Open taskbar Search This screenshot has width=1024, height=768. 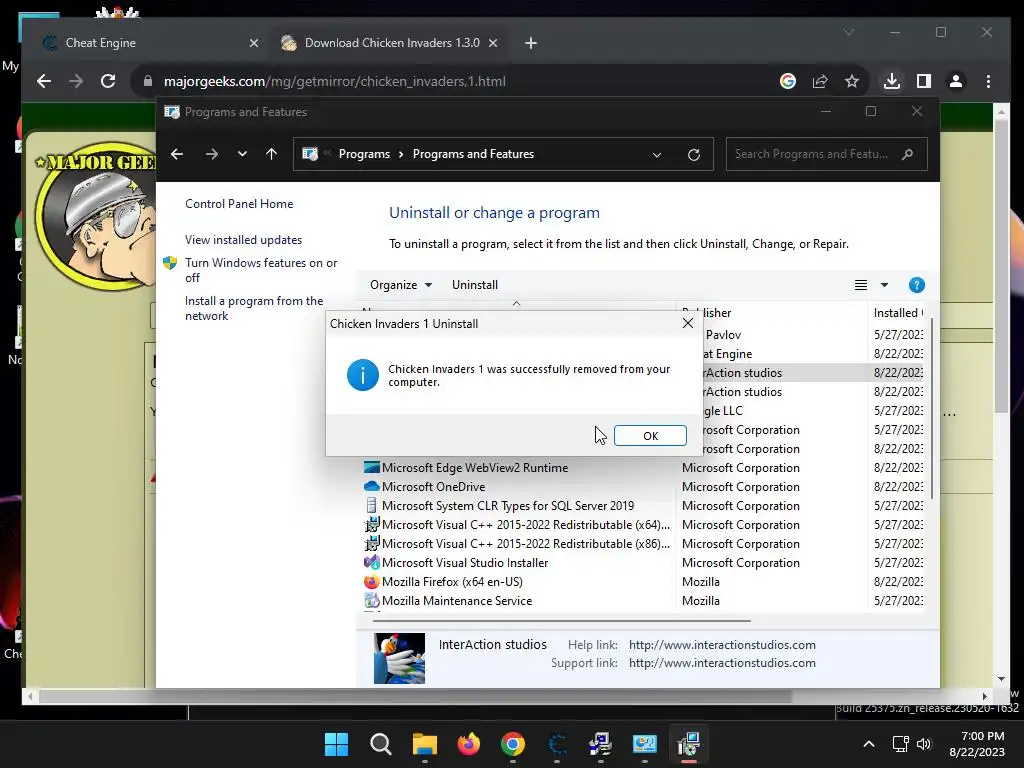tap(381, 744)
